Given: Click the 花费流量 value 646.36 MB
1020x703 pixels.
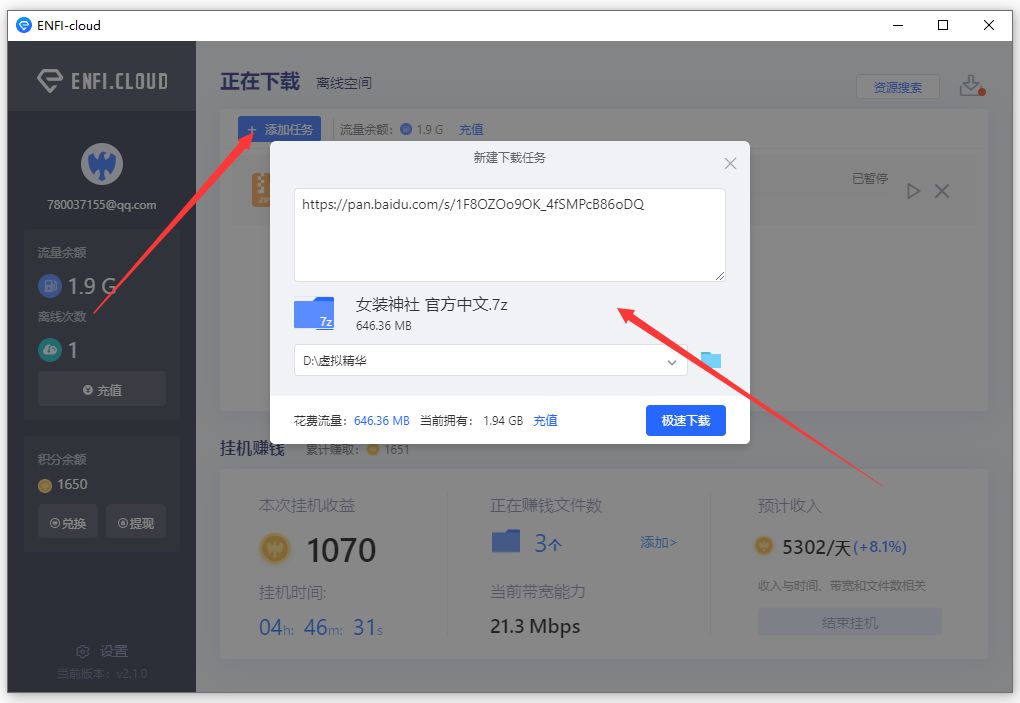Looking at the screenshot, I should [382, 421].
